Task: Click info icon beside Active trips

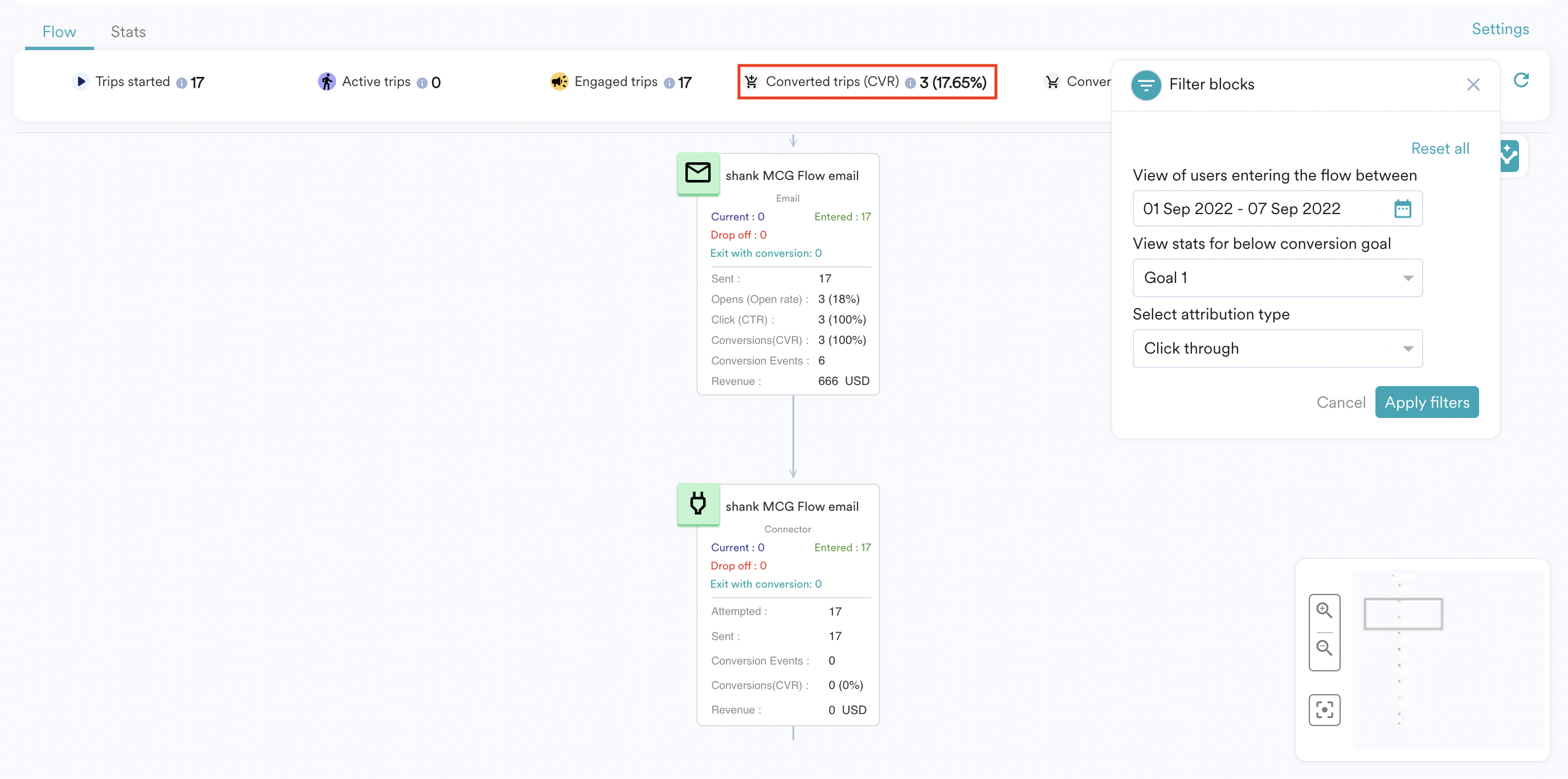Action: [x=422, y=83]
